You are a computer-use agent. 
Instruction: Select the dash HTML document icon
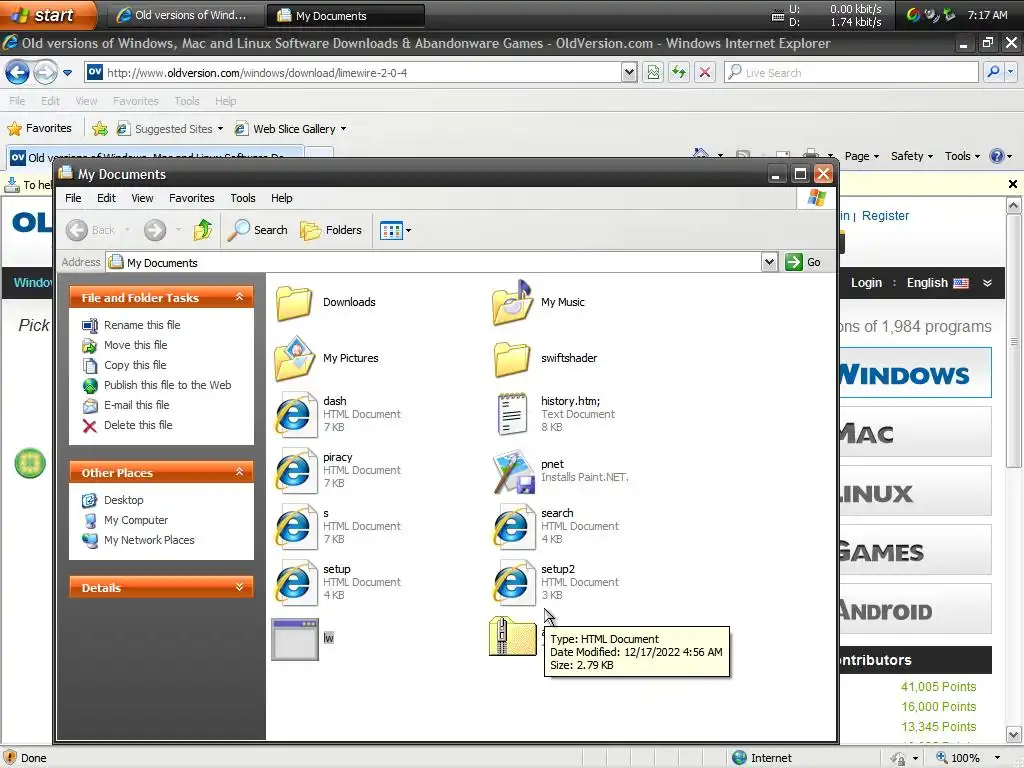point(295,414)
